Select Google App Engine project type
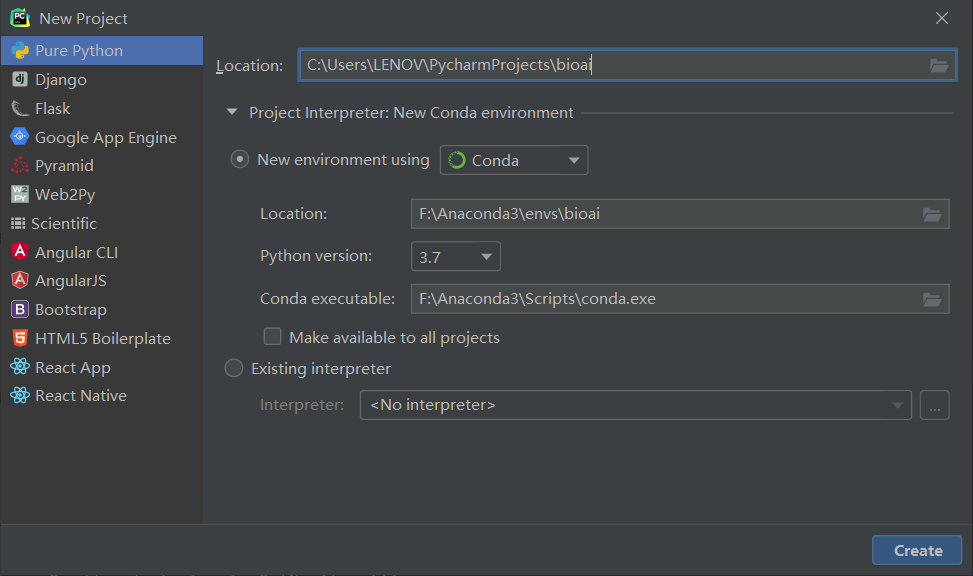The image size is (973, 576). [x=102, y=137]
